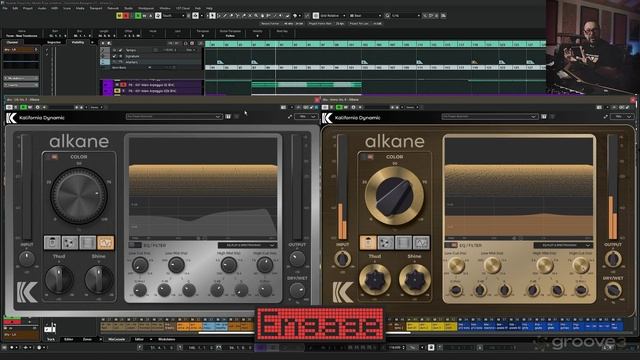Click INPUT knob in silver Alkane
The height and width of the screenshot is (360, 640).
coord(27,259)
